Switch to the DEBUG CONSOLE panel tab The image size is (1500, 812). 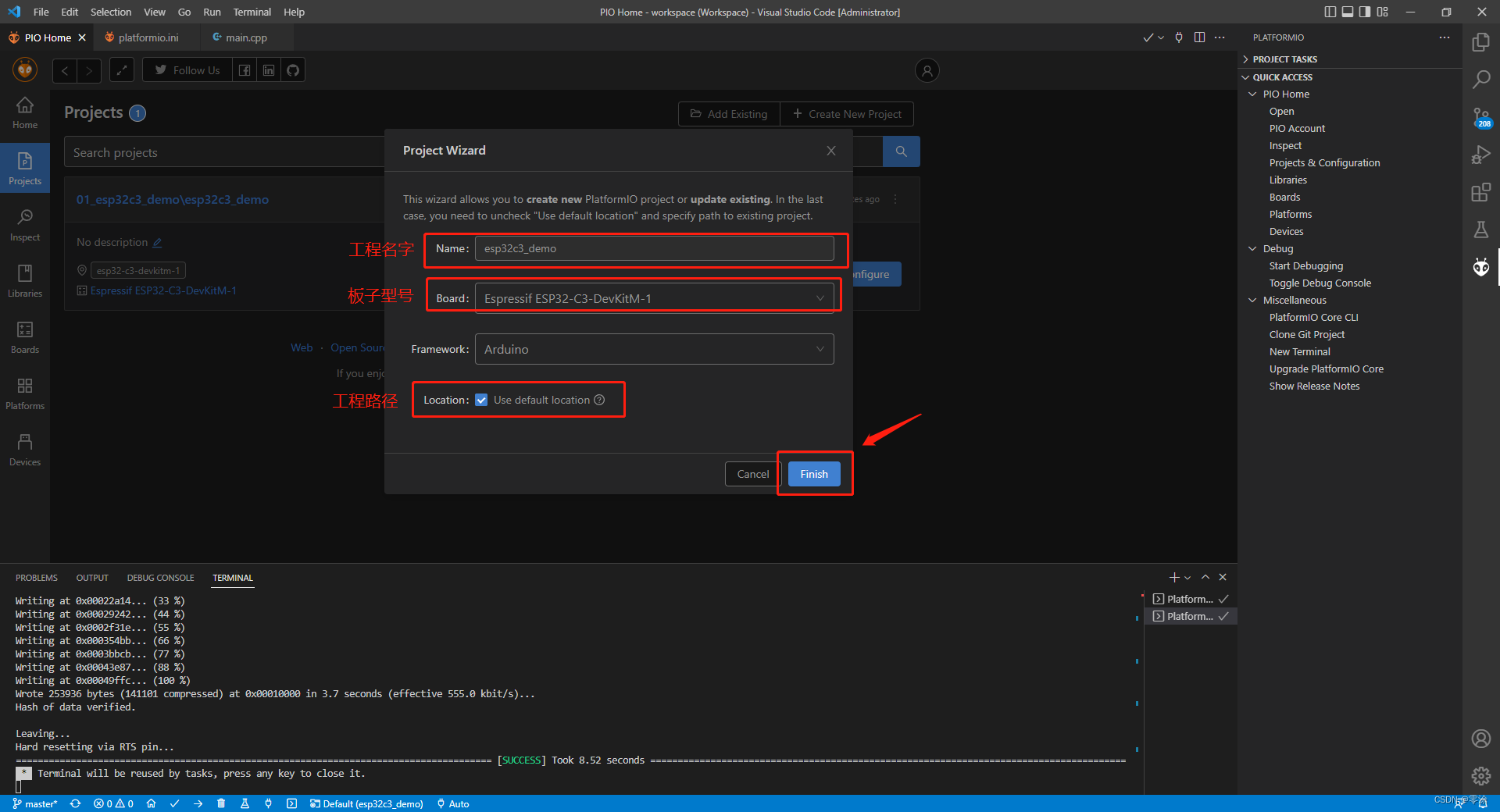coord(160,578)
